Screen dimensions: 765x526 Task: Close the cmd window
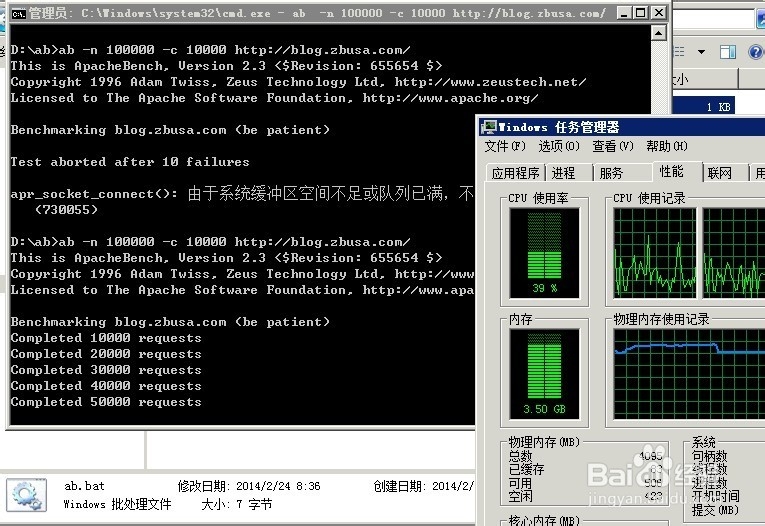[659, 13]
